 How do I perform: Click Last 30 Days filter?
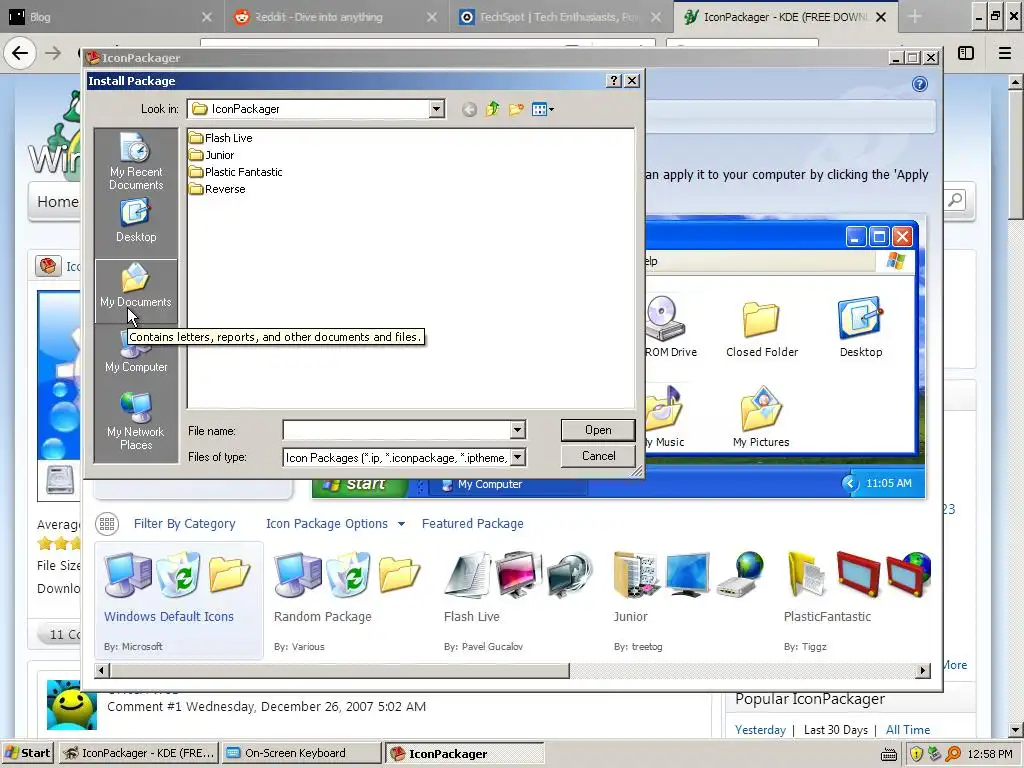pyautogui.click(x=835, y=729)
